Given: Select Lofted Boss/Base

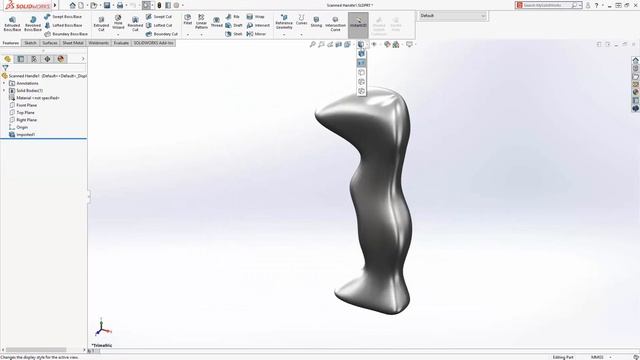Looking at the screenshot, I should click(63, 25).
